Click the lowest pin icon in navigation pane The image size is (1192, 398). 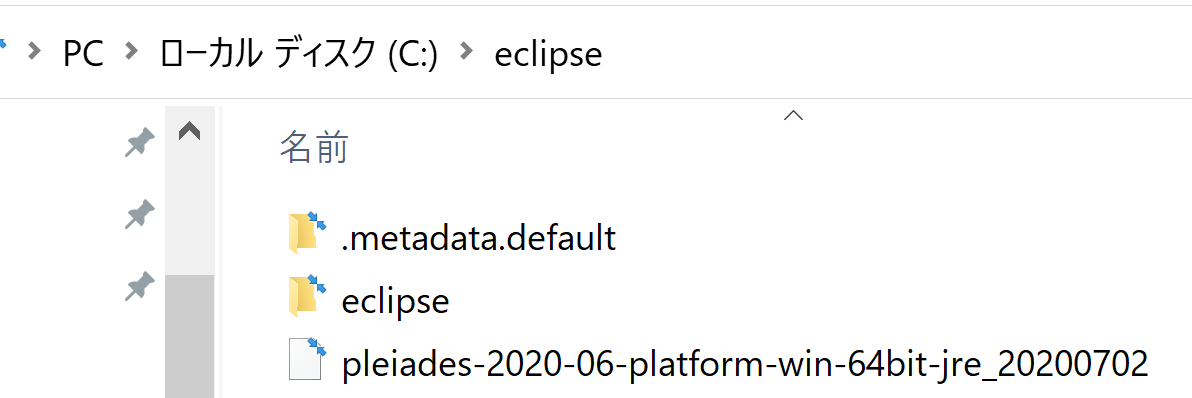140,287
